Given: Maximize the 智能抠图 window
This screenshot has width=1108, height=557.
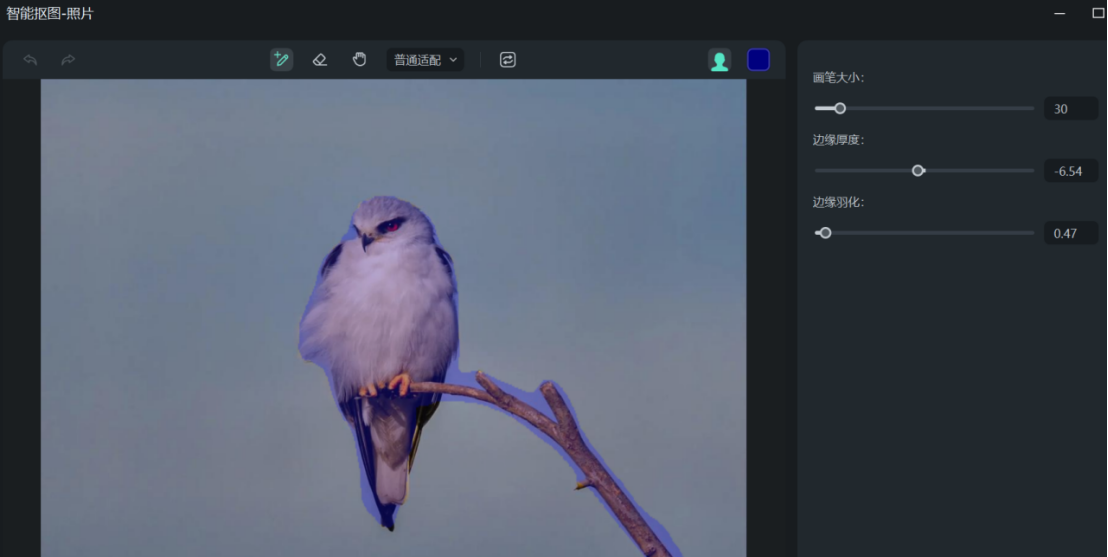Looking at the screenshot, I should tap(1097, 14).
